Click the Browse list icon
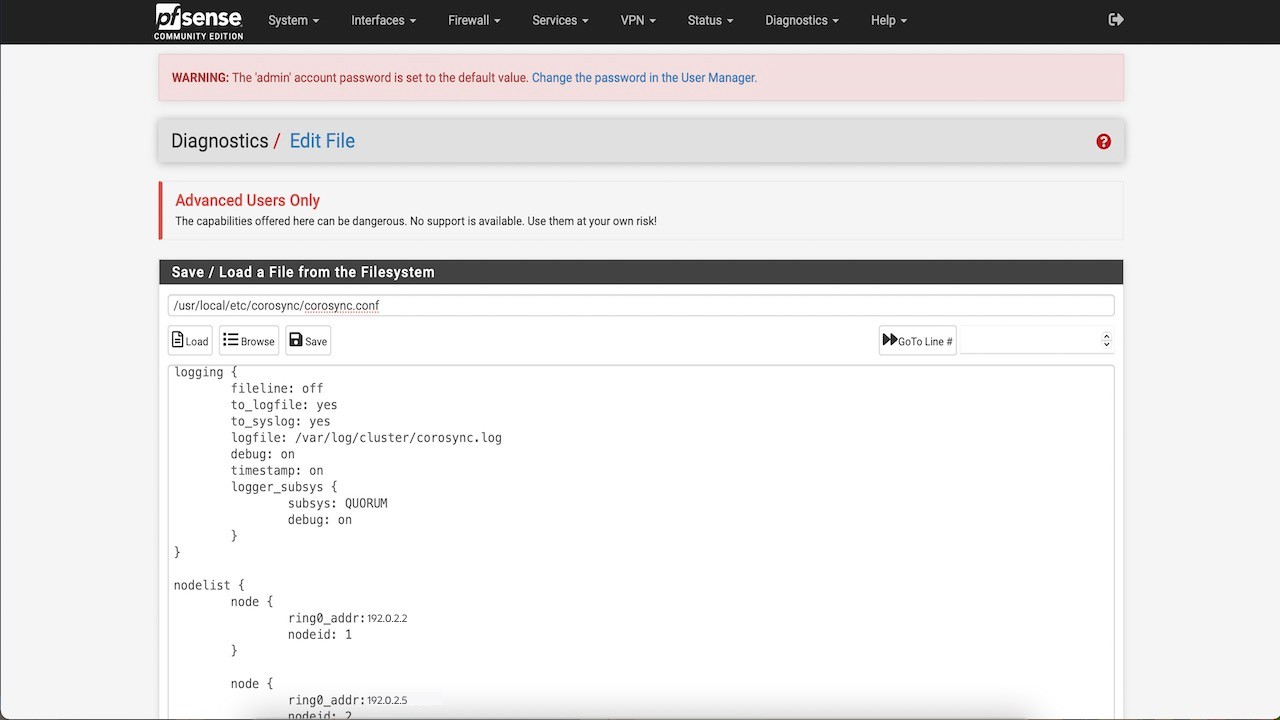 pos(228,340)
